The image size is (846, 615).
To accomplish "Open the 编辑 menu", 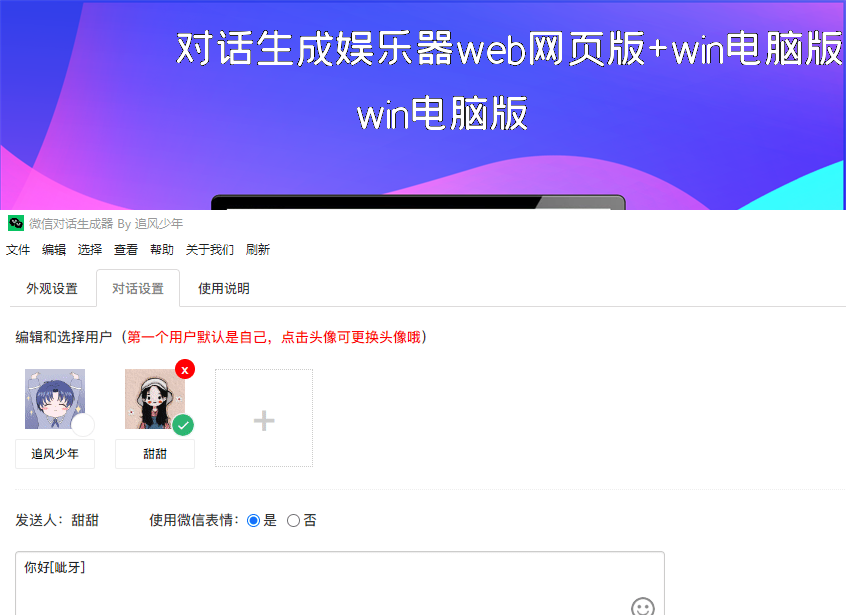I will [54, 249].
